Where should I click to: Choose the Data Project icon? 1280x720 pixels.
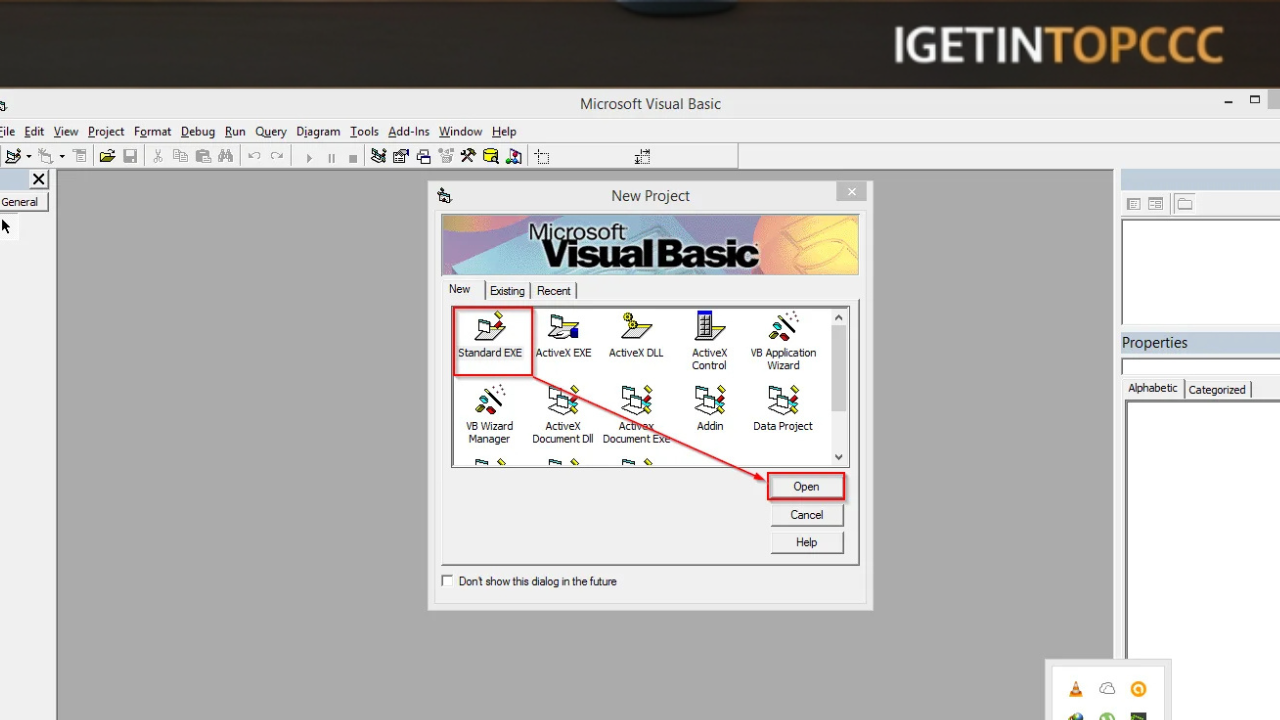click(783, 409)
